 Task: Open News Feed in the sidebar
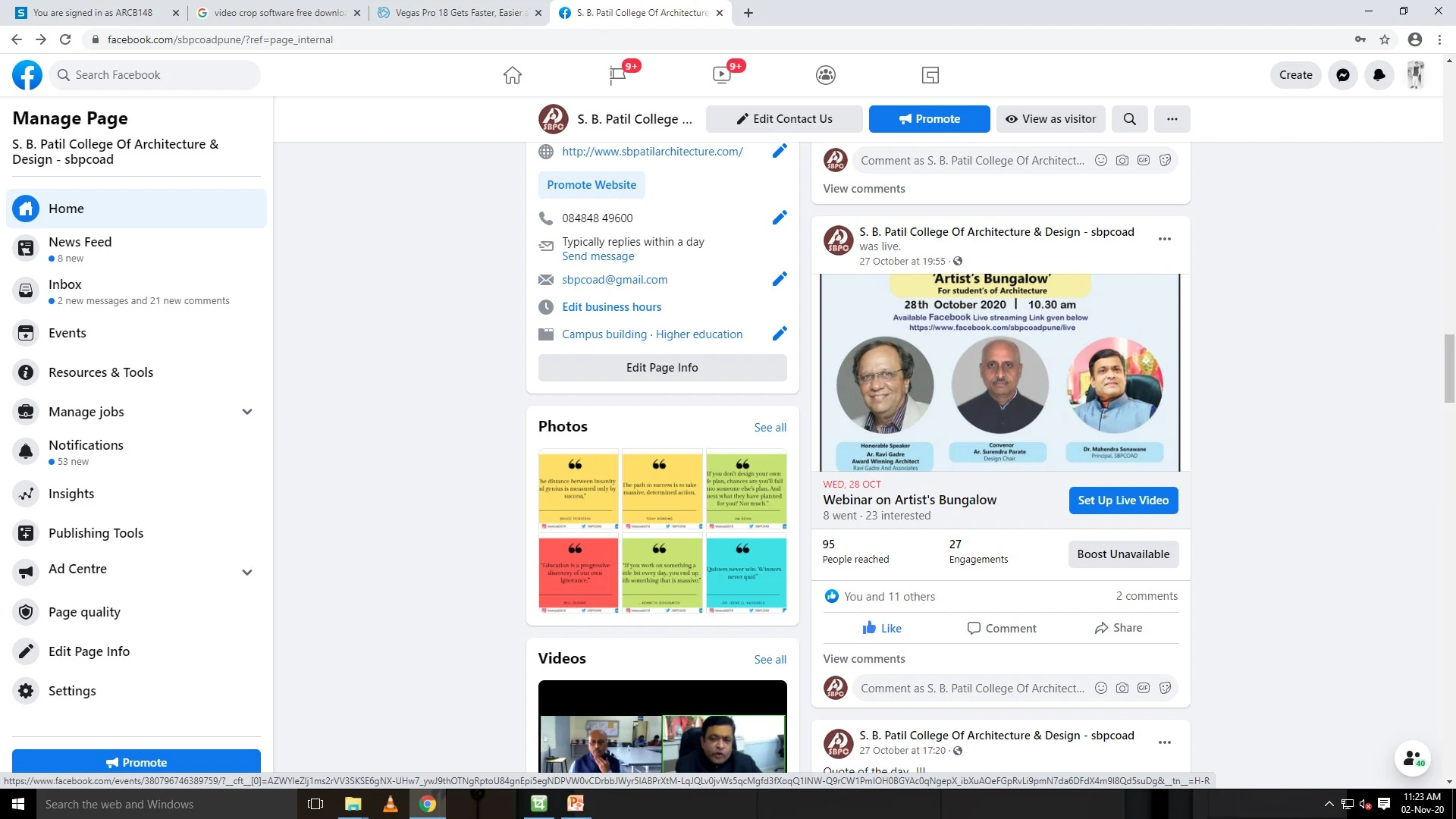[x=136, y=249]
